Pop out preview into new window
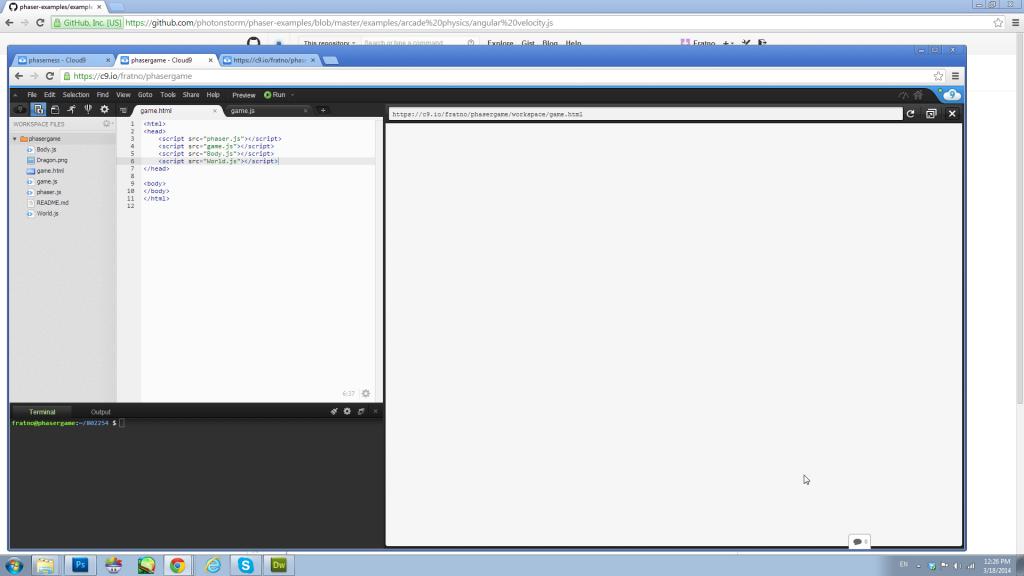1024x576 pixels. (931, 114)
